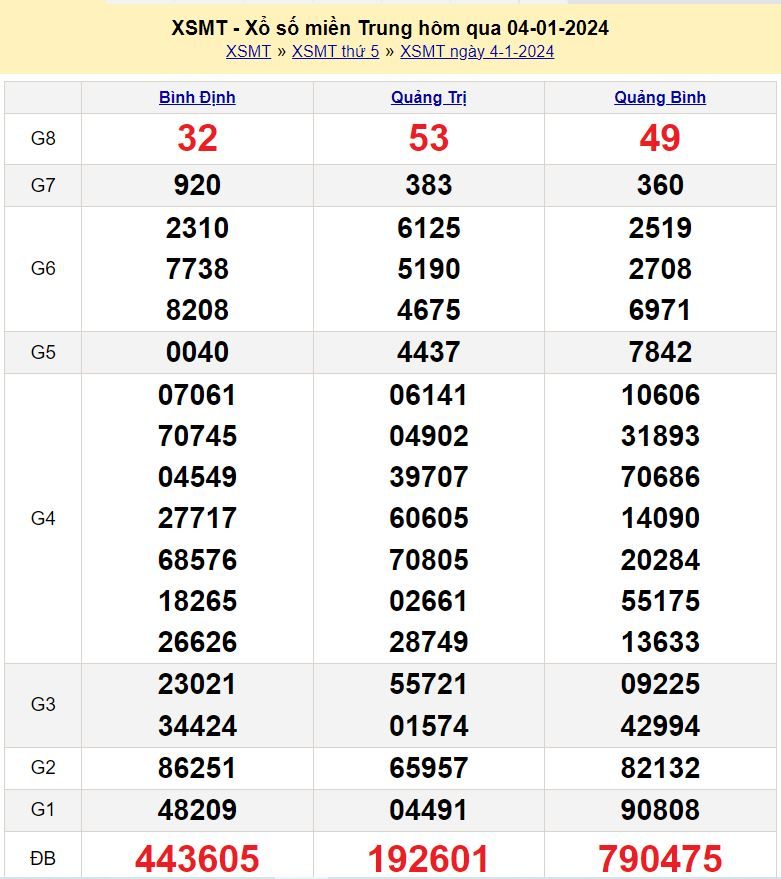Open the Bình Định province link
Viewport: 781px width, 879px height.
tap(197, 98)
